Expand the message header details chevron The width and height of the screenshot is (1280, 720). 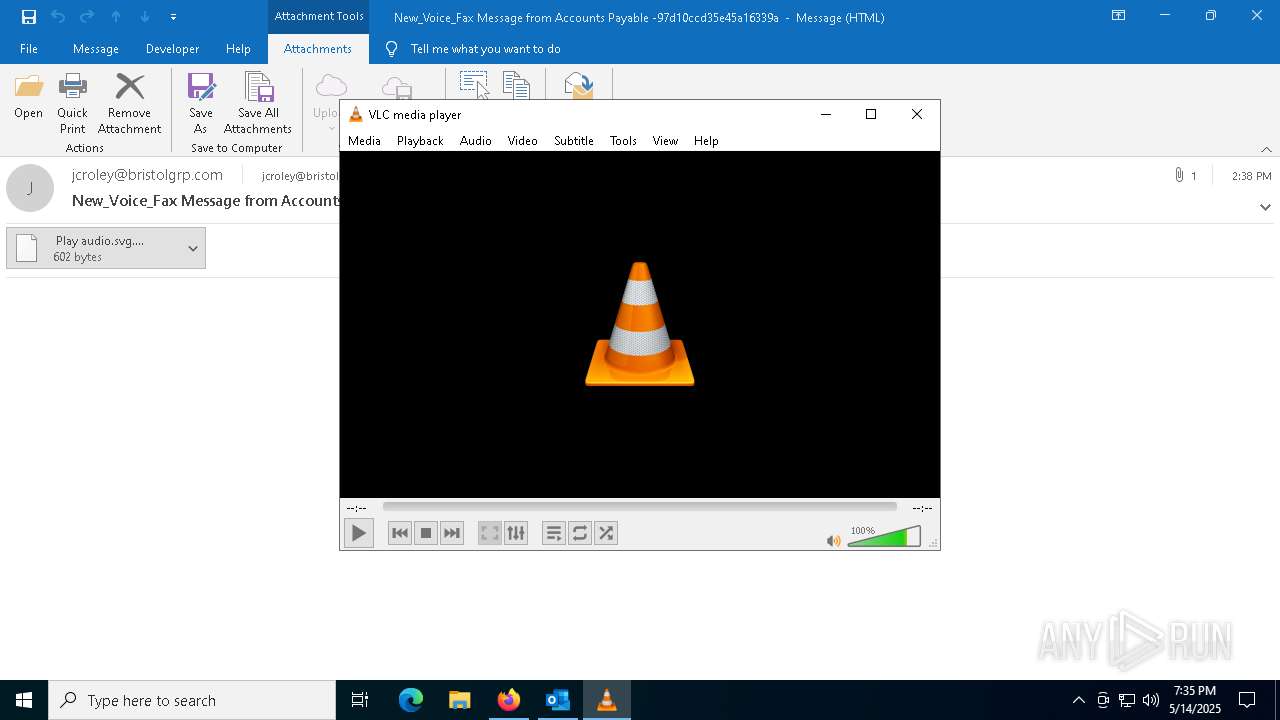[1265, 207]
